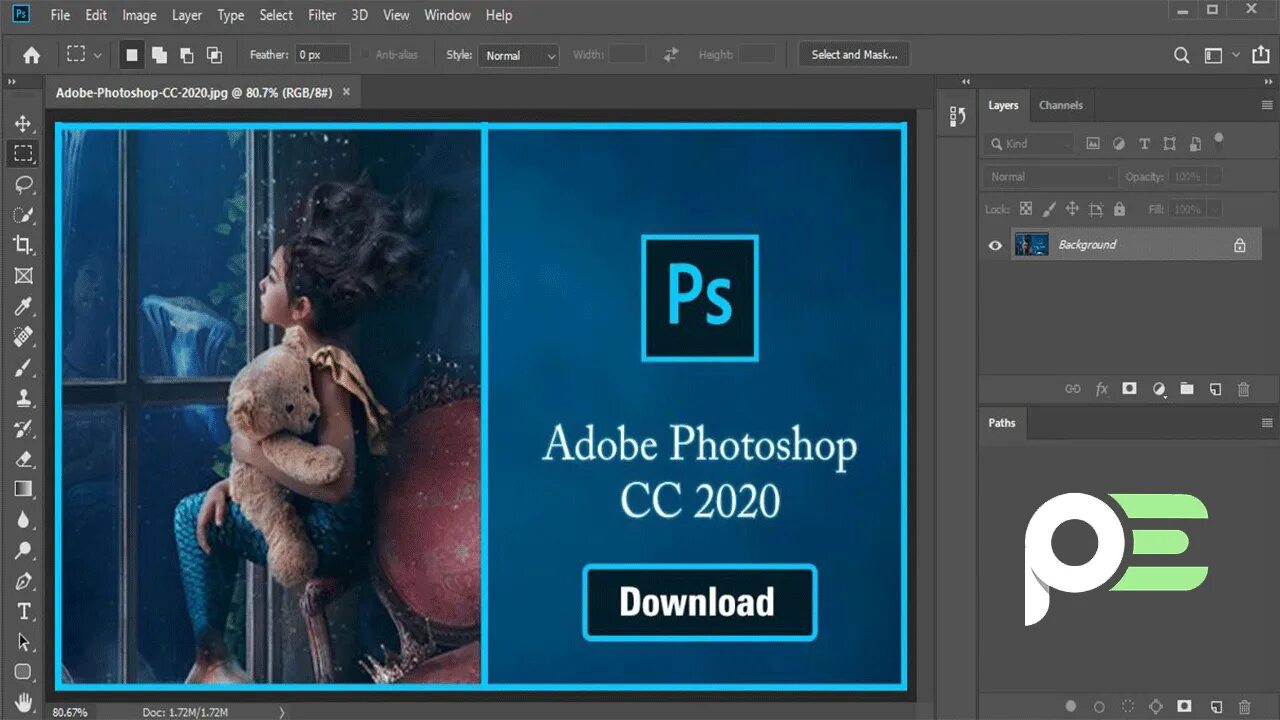Toggle adjustment layer filter
The image size is (1280, 720).
tap(1119, 144)
